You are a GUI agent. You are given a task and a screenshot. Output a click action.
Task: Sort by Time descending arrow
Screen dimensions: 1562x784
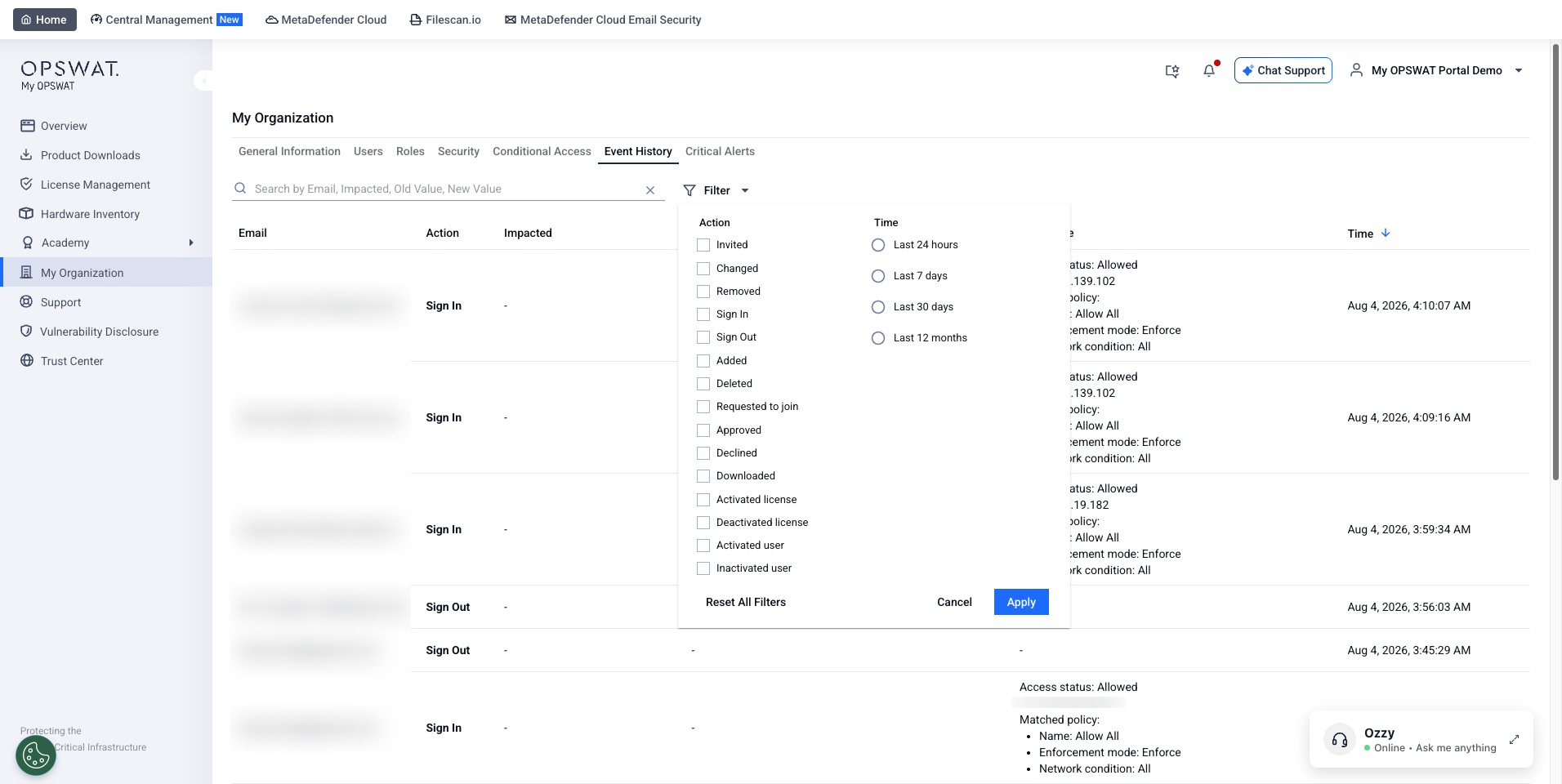pyautogui.click(x=1386, y=233)
